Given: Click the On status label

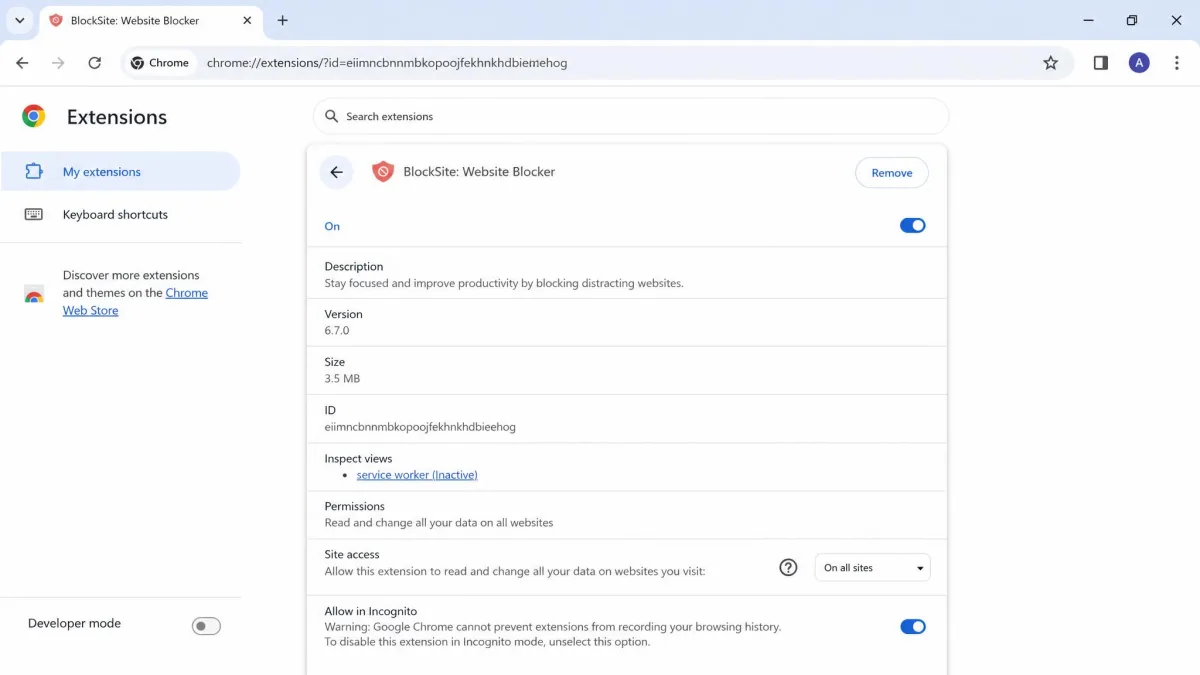Looking at the screenshot, I should tap(332, 227).
